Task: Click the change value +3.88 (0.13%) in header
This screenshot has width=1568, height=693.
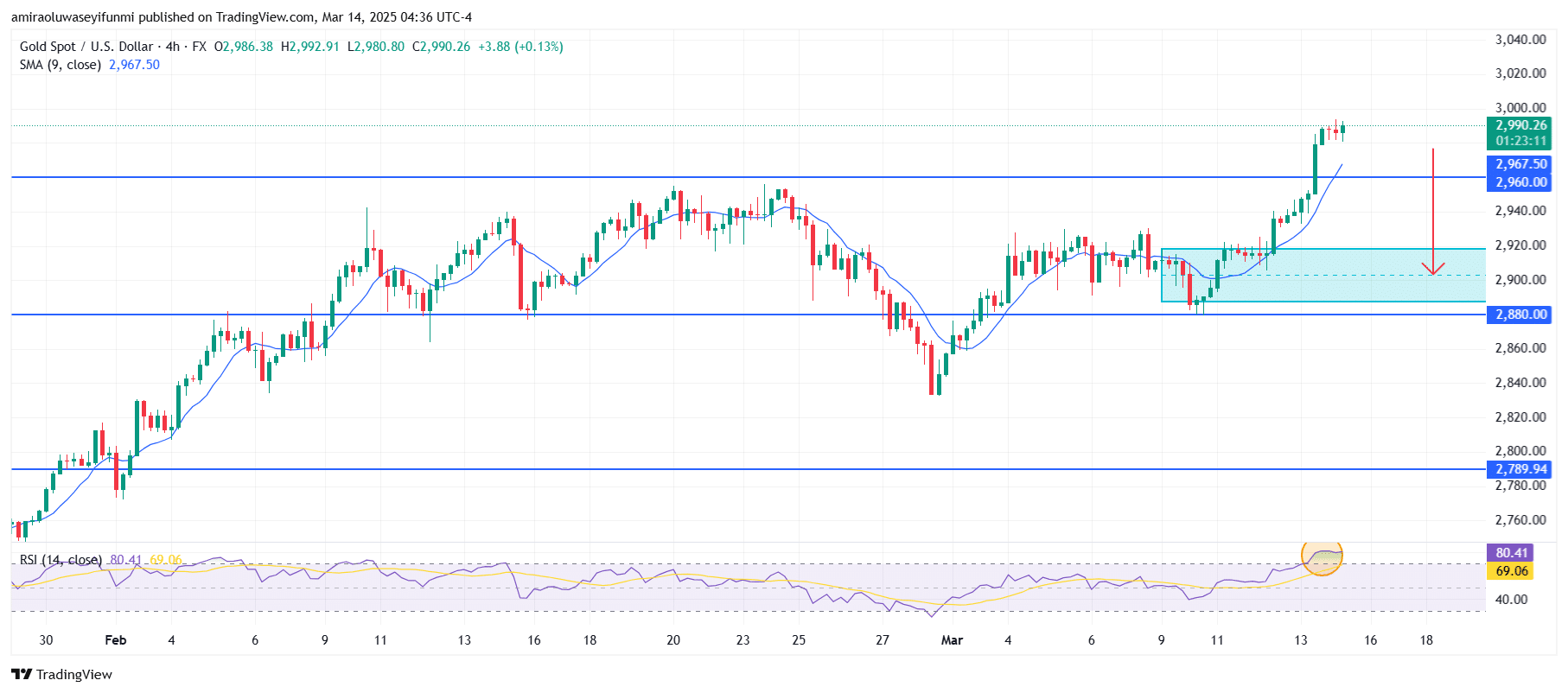Action: tap(520, 47)
